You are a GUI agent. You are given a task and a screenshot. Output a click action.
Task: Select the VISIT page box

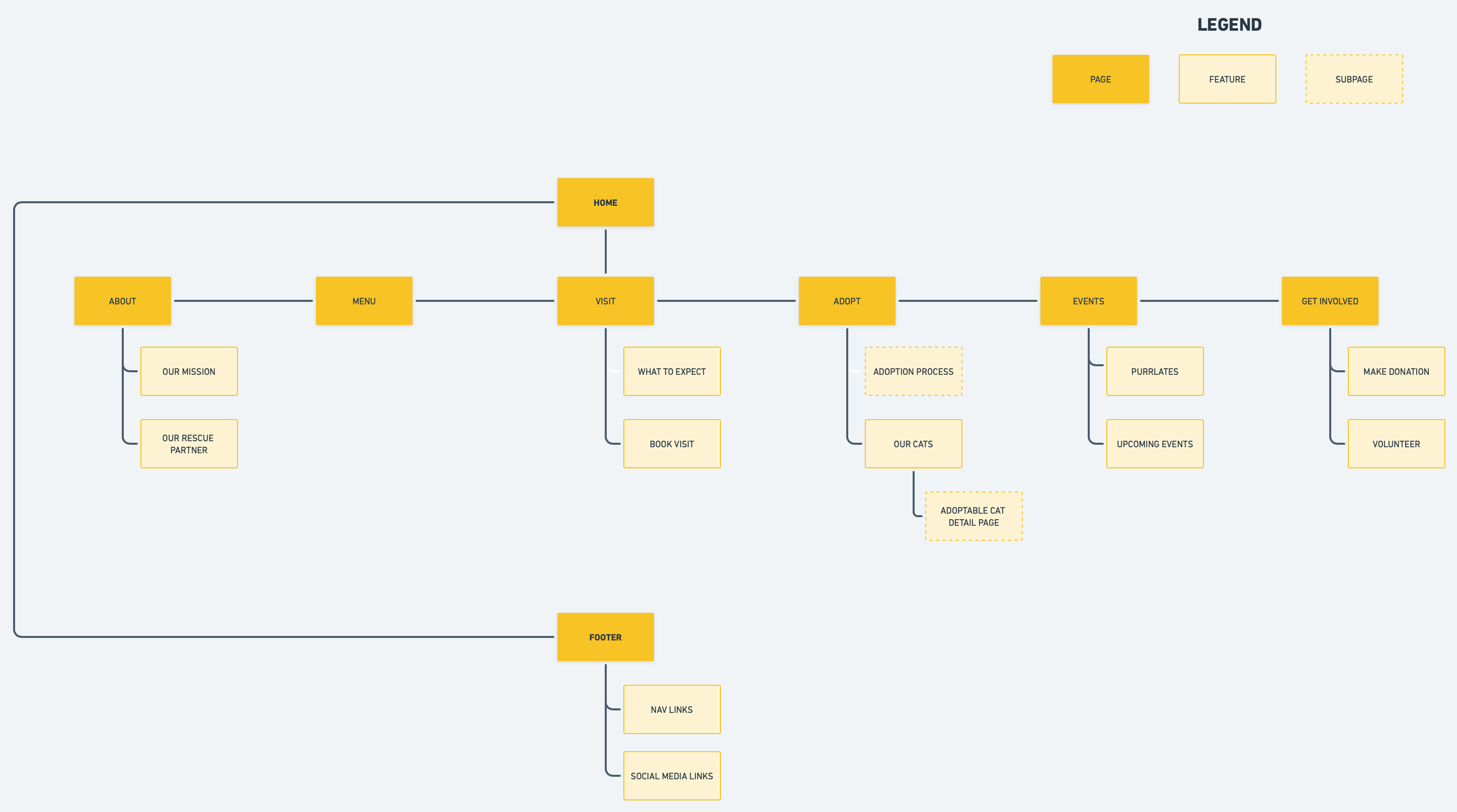(x=605, y=301)
